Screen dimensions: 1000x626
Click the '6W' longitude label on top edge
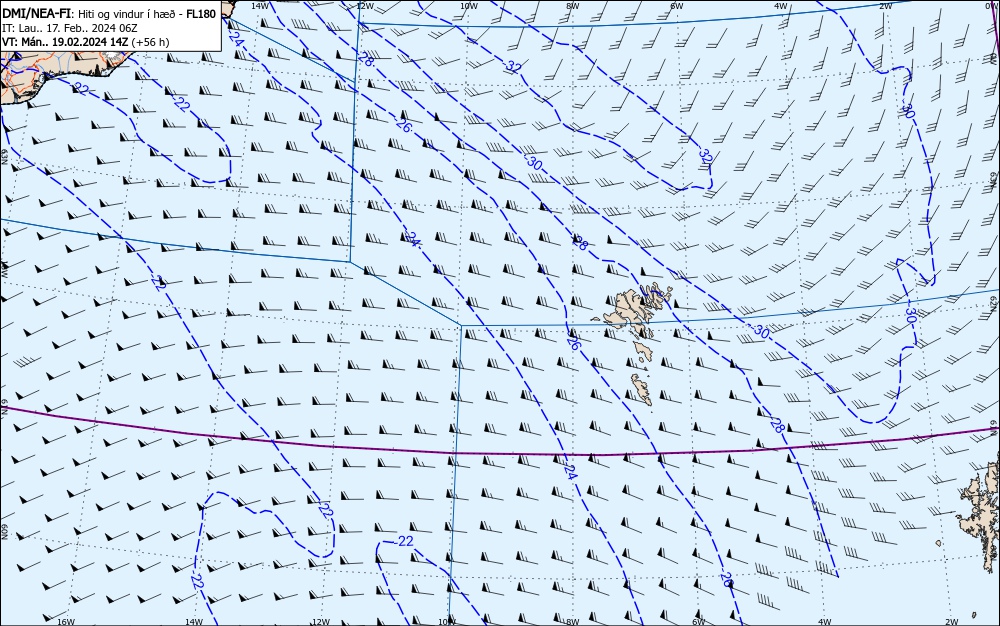point(677,6)
